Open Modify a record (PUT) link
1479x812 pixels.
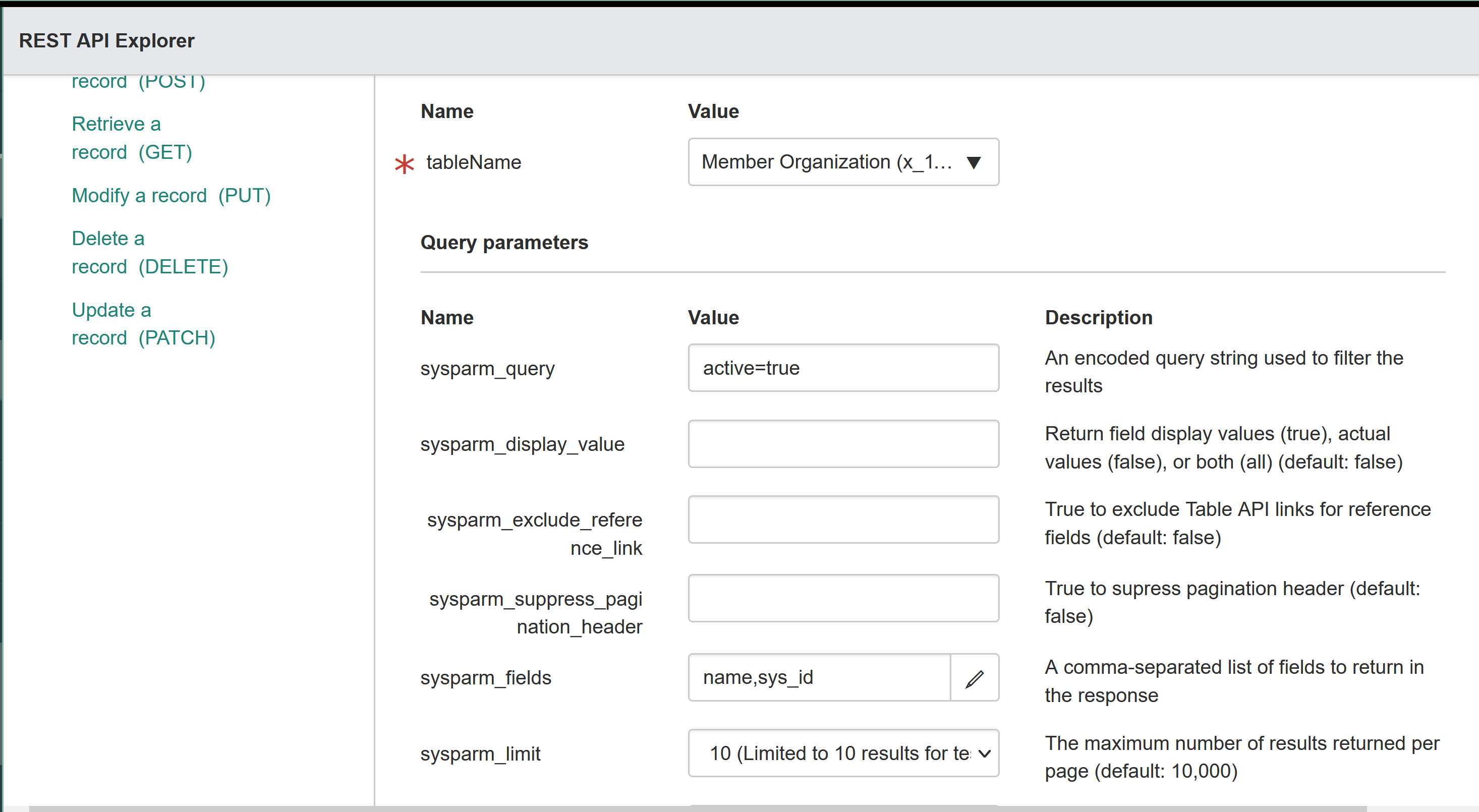(x=170, y=196)
